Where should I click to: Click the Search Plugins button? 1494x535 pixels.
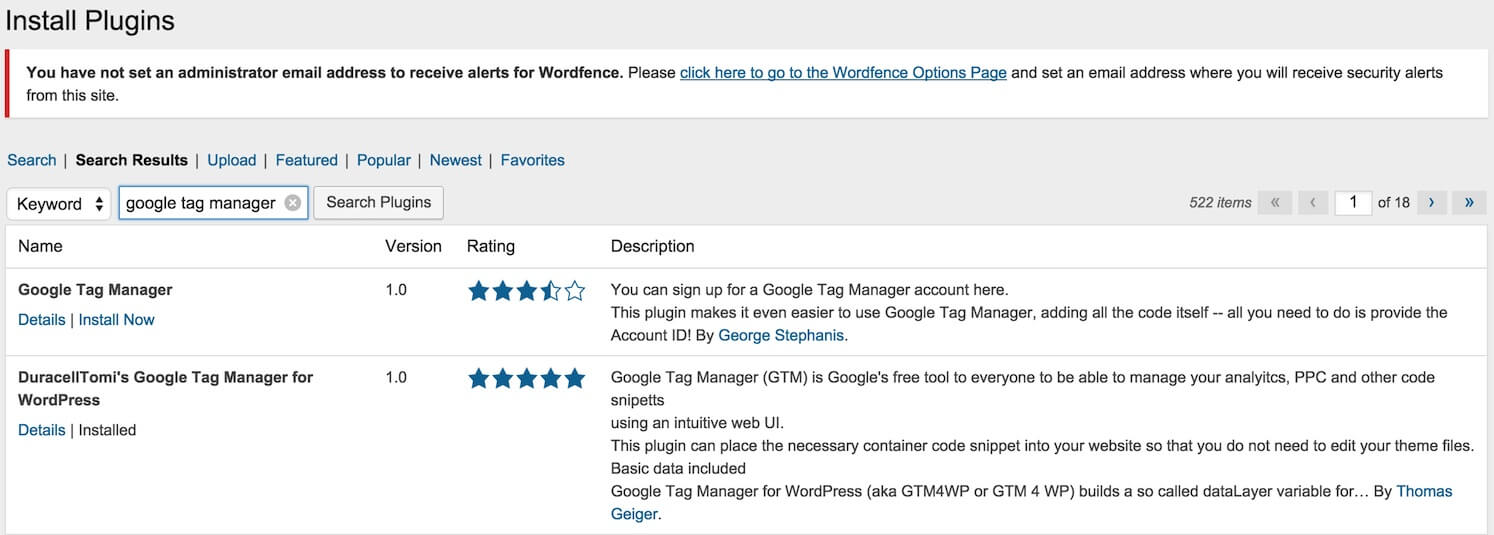click(379, 202)
